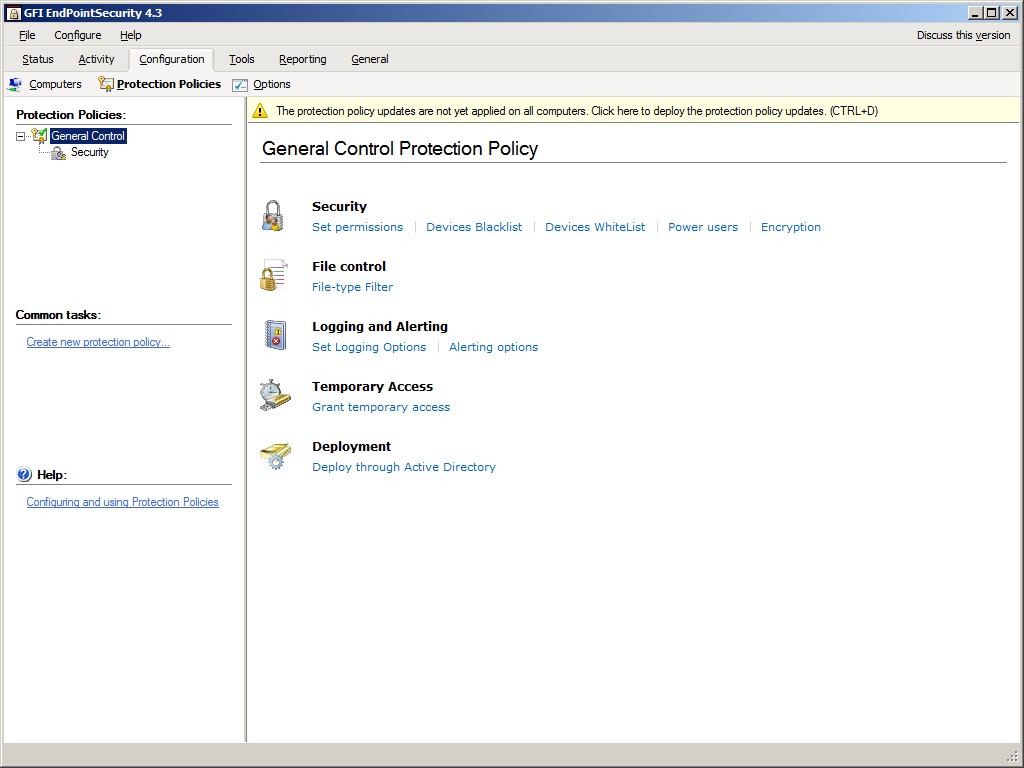Image resolution: width=1024 pixels, height=768 pixels.
Task: Open the Alerting options link
Action: point(494,347)
